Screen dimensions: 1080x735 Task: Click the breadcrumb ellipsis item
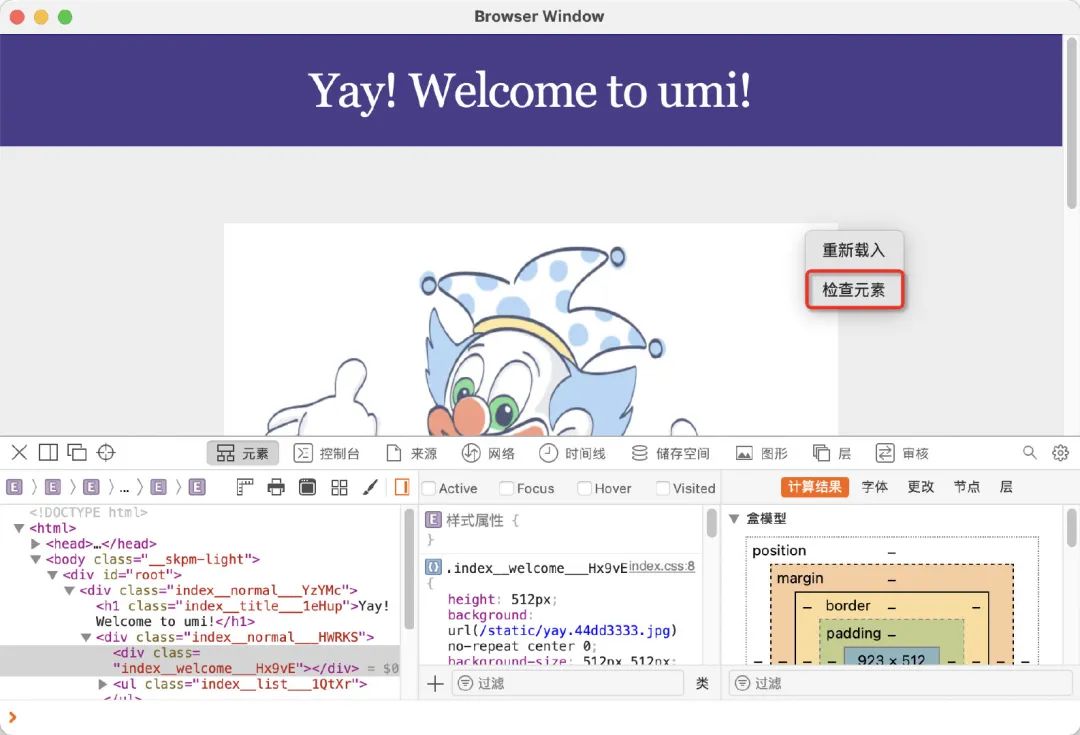pos(124,488)
